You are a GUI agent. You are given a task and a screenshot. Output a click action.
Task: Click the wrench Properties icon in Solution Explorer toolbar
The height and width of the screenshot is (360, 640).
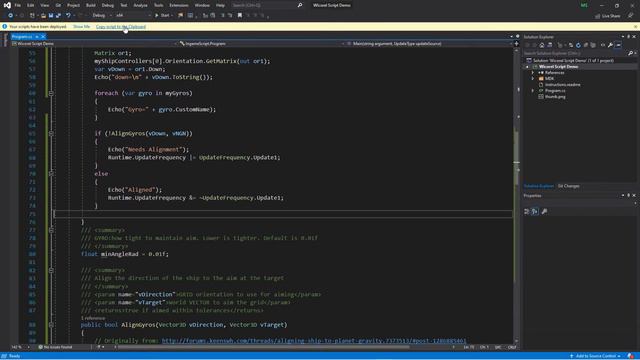[610, 45]
